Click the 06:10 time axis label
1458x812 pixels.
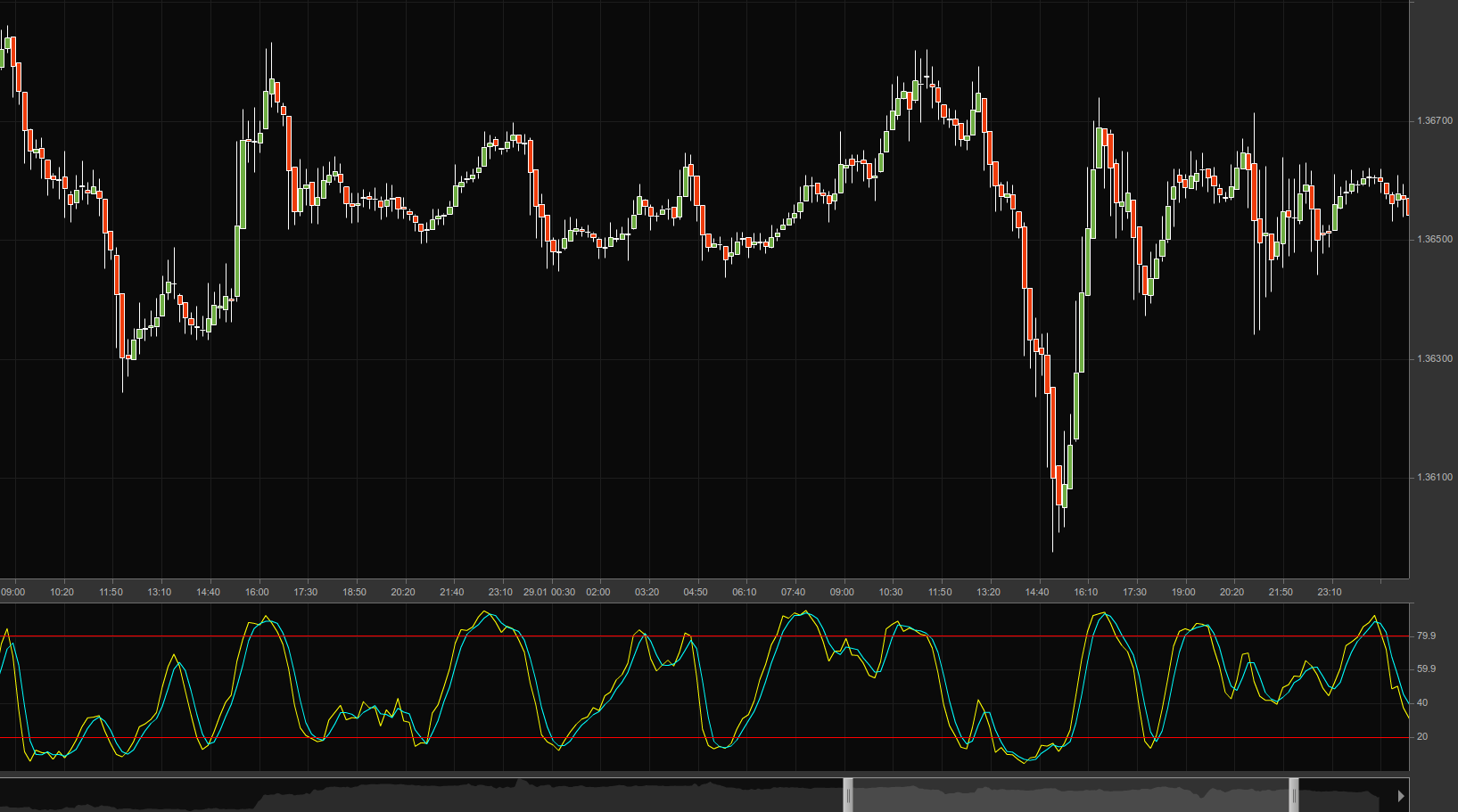click(x=745, y=592)
